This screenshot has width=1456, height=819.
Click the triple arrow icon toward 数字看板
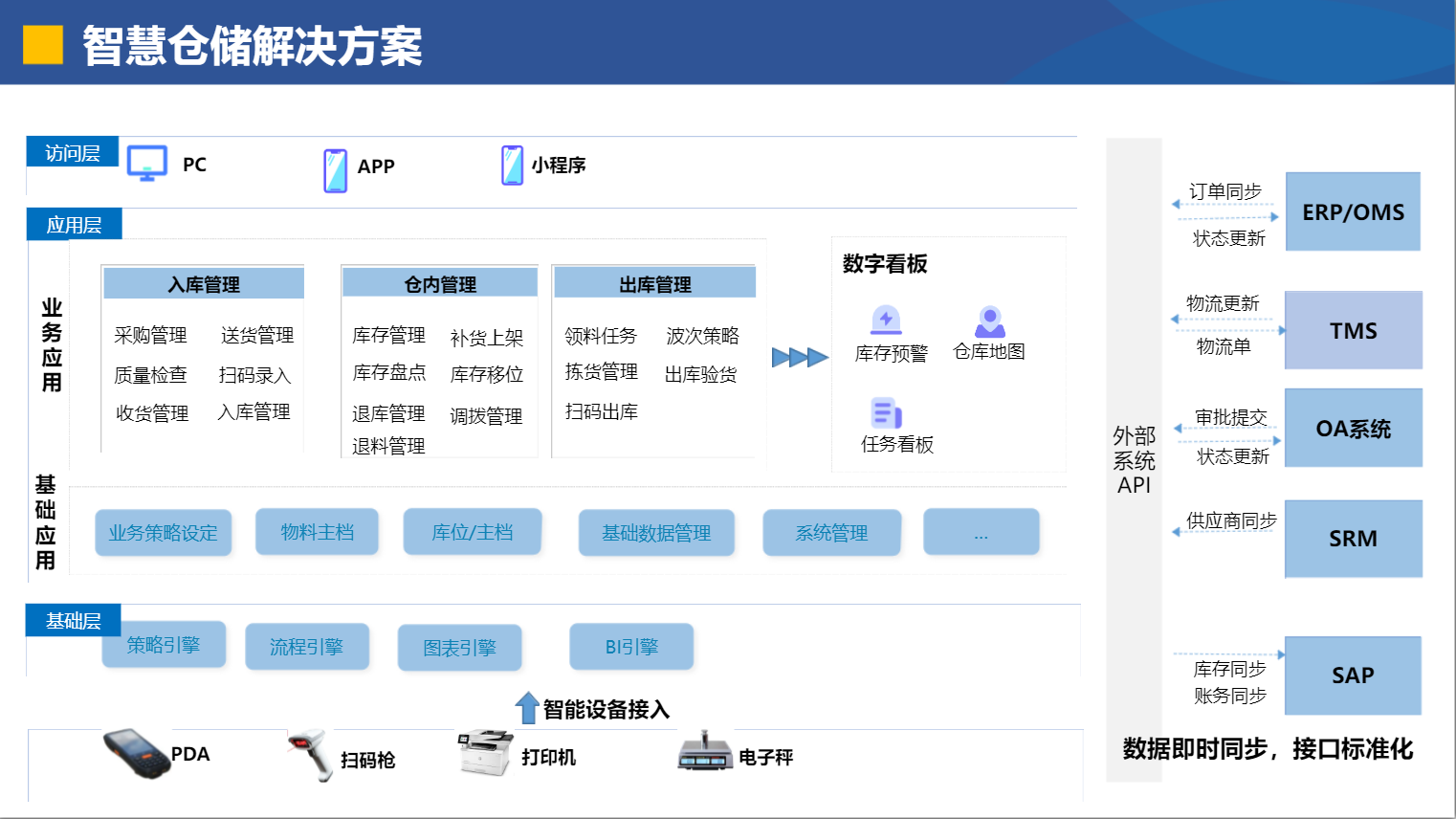point(800,357)
